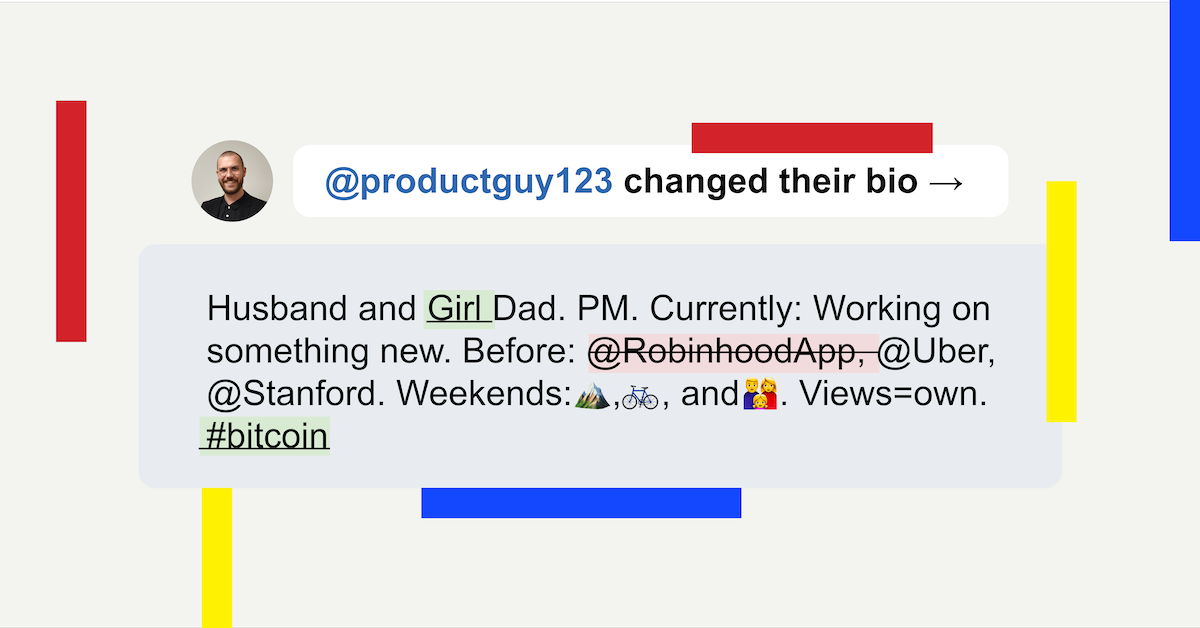Viewport: 1200px width, 628px height.
Task: Click the red bar above the header
Action: 812,138
